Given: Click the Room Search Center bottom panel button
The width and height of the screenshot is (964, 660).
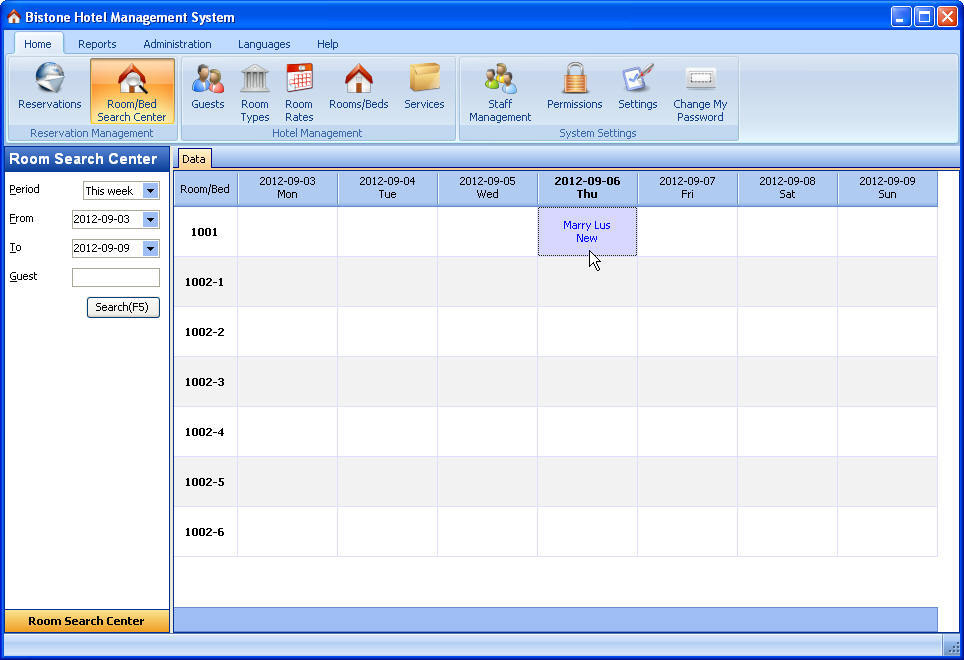Looking at the screenshot, I should [x=86, y=621].
